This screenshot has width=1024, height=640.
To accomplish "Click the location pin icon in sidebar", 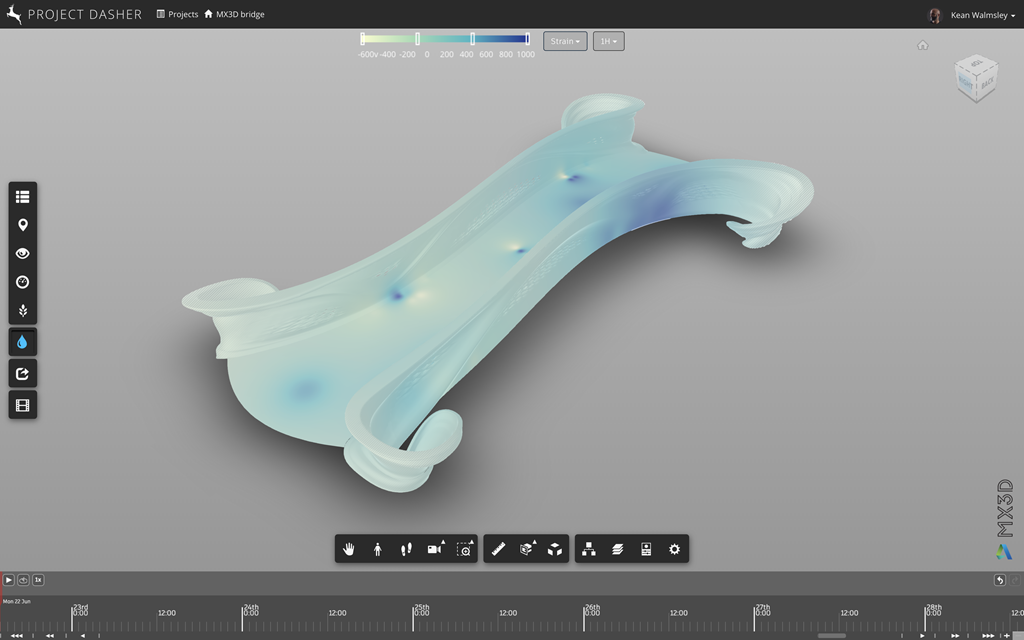I will pos(23,225).
